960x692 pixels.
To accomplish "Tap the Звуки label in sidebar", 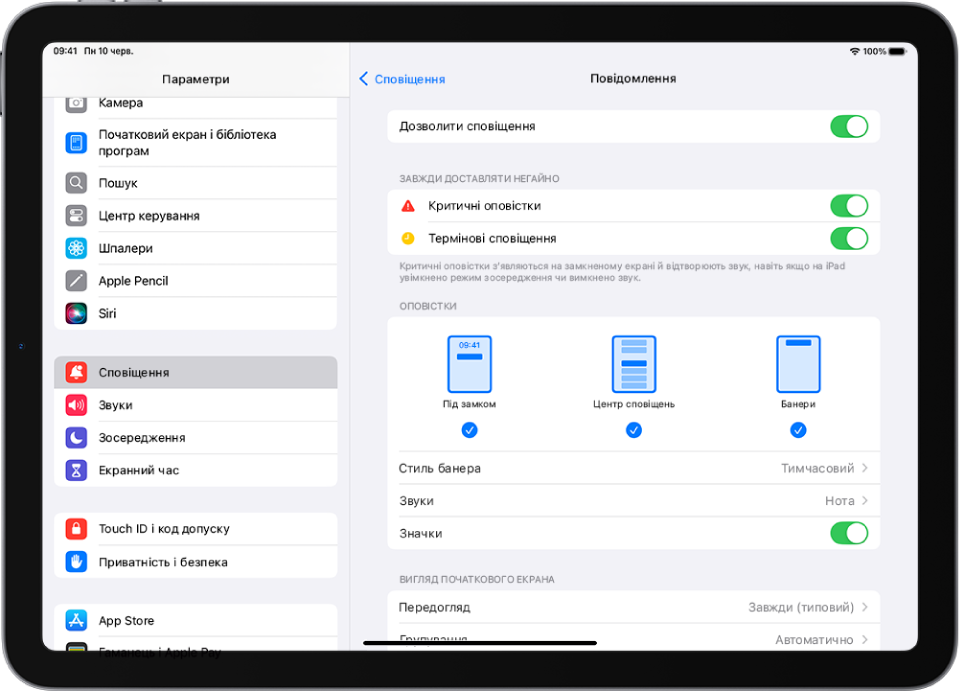I will pyautogui.click(x=116, y=405).
